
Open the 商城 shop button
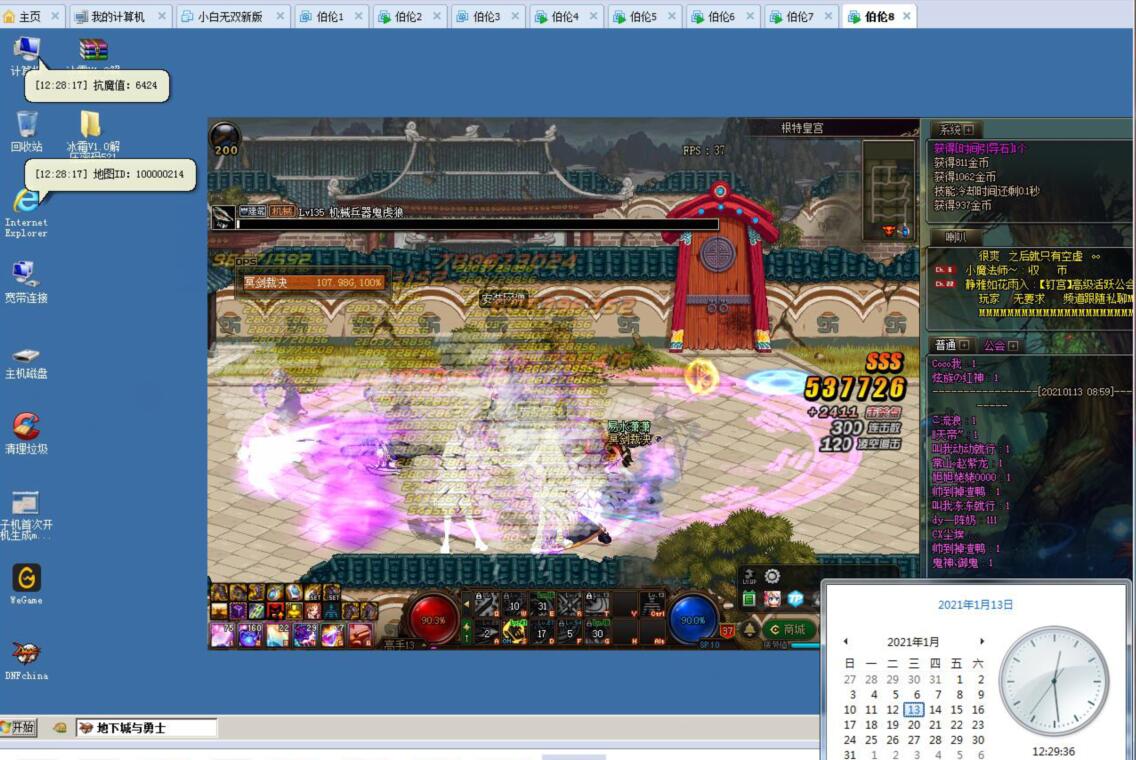point(788,630)
